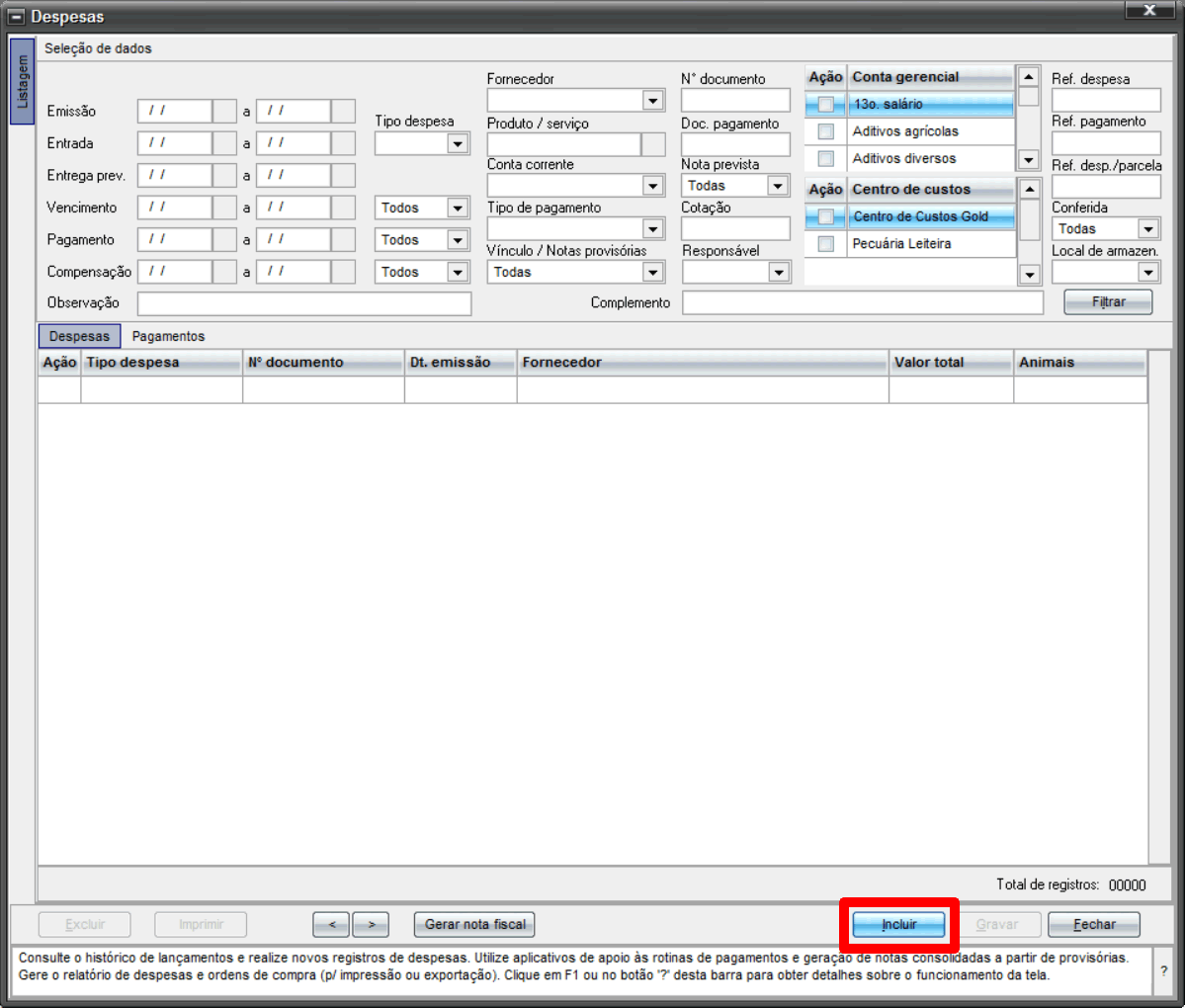Go to previous record with '<' button
1185x1008 pixels.
tap(331, 925)
